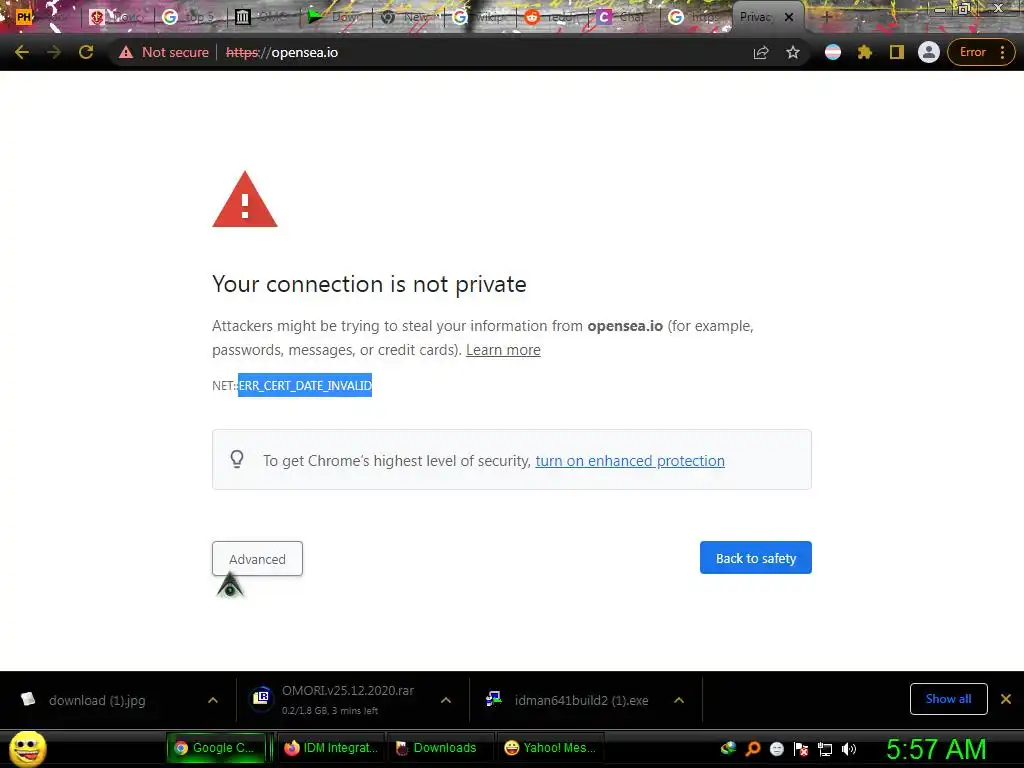Open the Chrome profile avatar
The image size is (1024, 768).
(x=928, y=52)
